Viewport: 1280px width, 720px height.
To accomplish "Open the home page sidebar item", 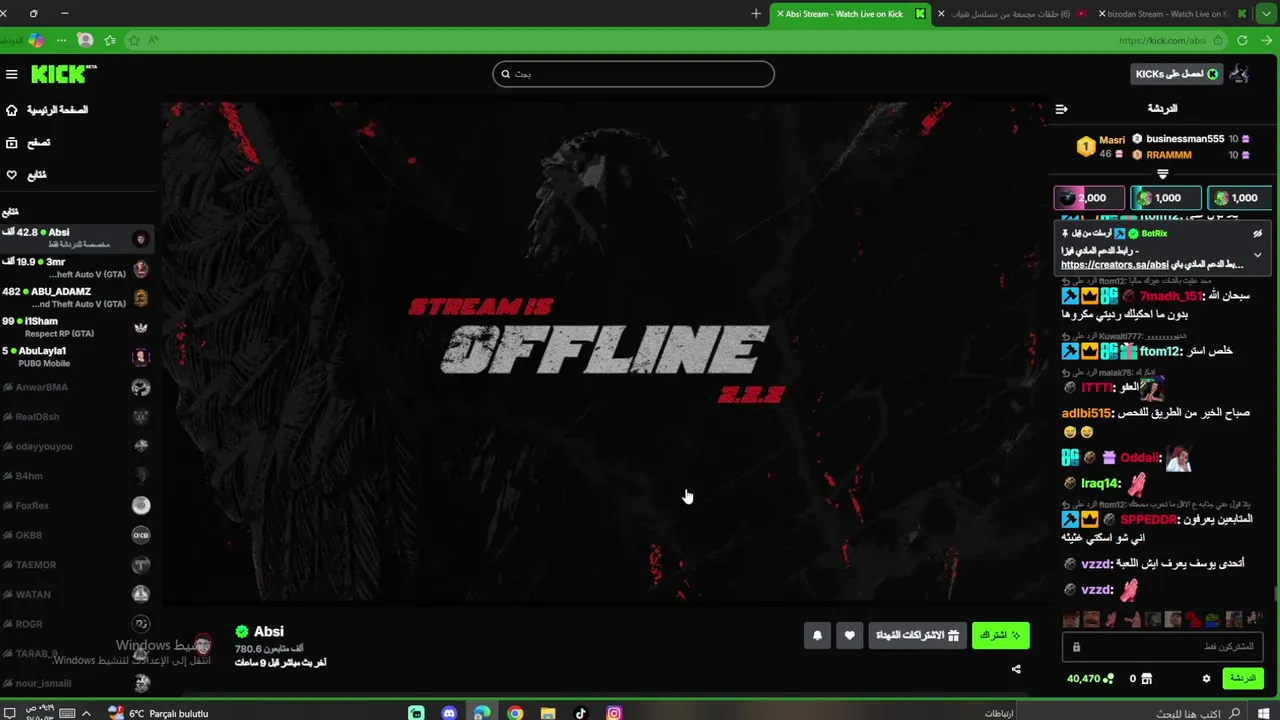I will pyautogui.click(x=47, y=110).
